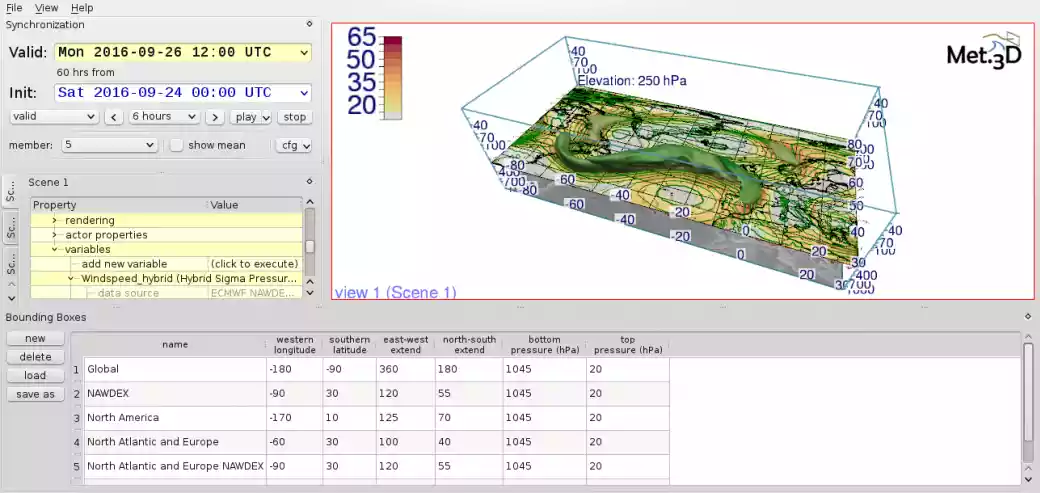The image size is (1040, 493).
Task: Click the Met.3D logo in the view
Action: pos(984,50)
